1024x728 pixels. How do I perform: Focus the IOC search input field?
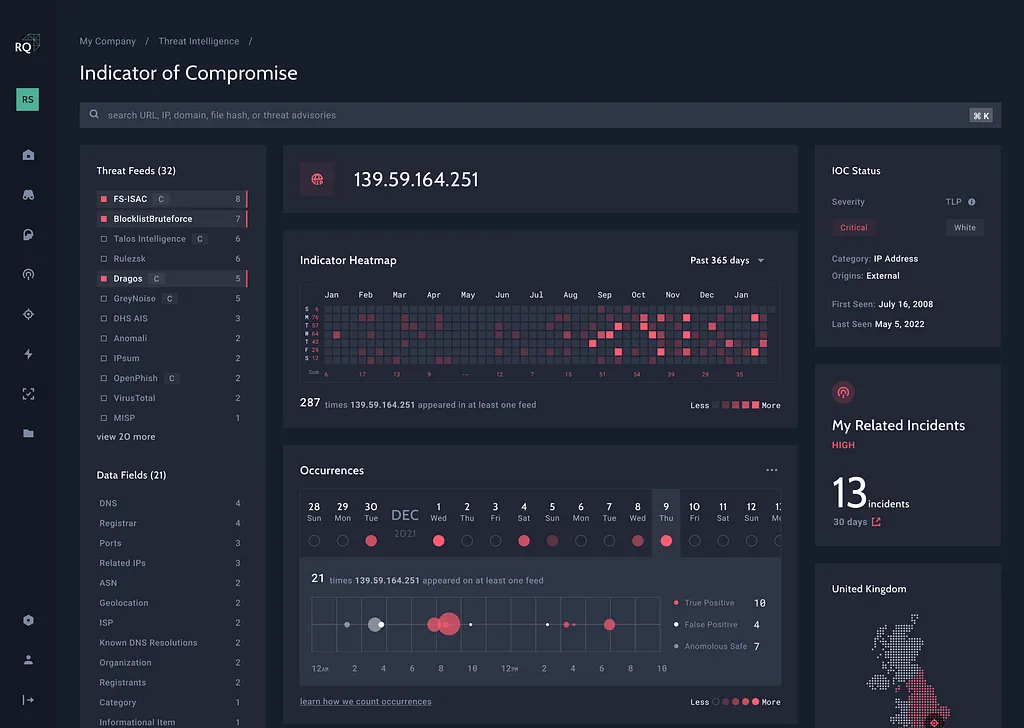pyautogui.click(x=540, y=115)
